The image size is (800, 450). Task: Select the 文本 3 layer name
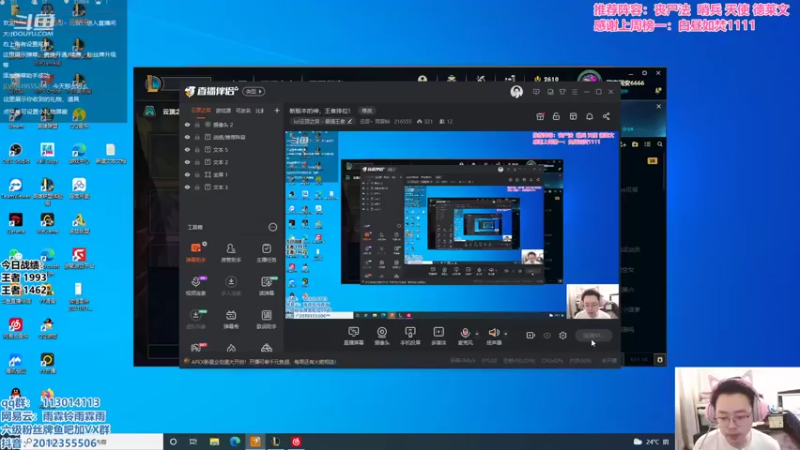[220, 187]
